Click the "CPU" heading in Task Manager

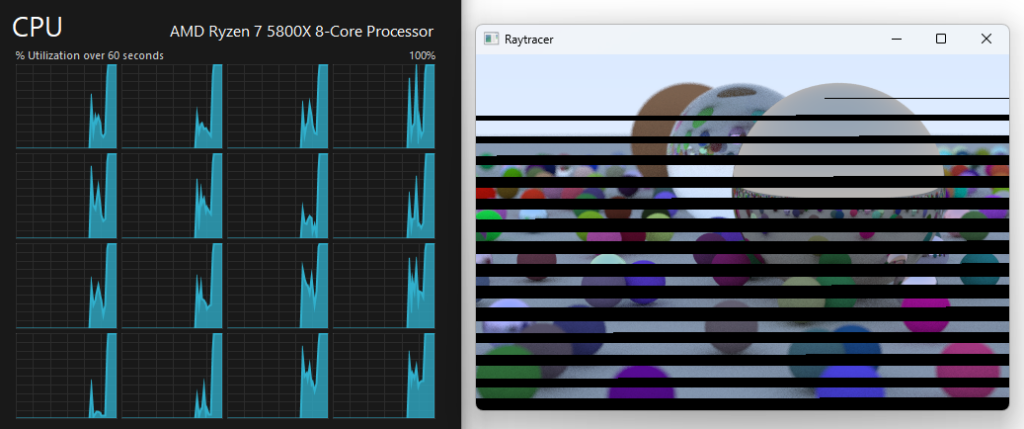point(37,27)
